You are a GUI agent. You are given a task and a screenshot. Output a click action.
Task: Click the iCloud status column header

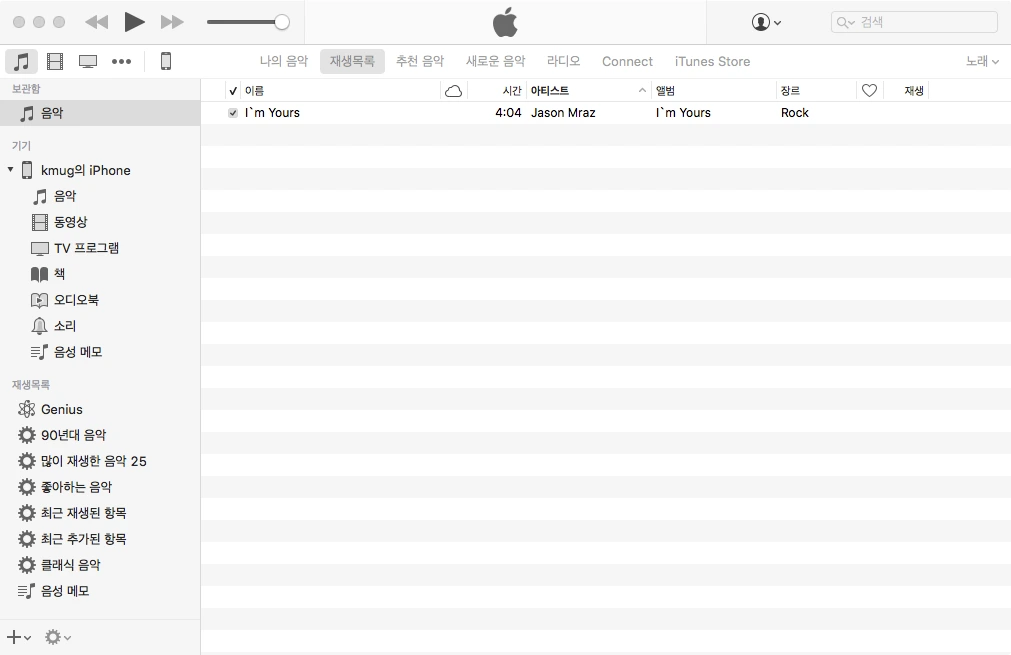[x=454, y=91]
